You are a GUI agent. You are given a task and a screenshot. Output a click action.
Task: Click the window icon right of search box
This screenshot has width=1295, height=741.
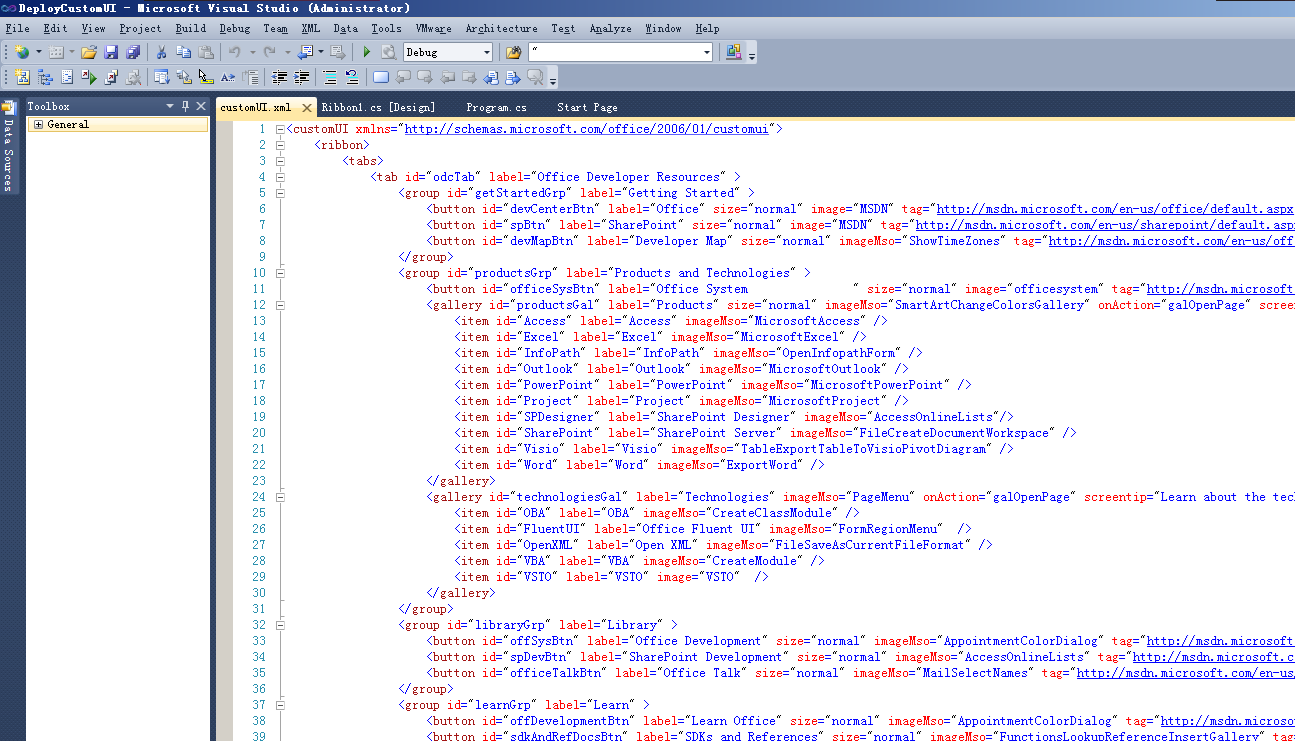tap(734, 52)
